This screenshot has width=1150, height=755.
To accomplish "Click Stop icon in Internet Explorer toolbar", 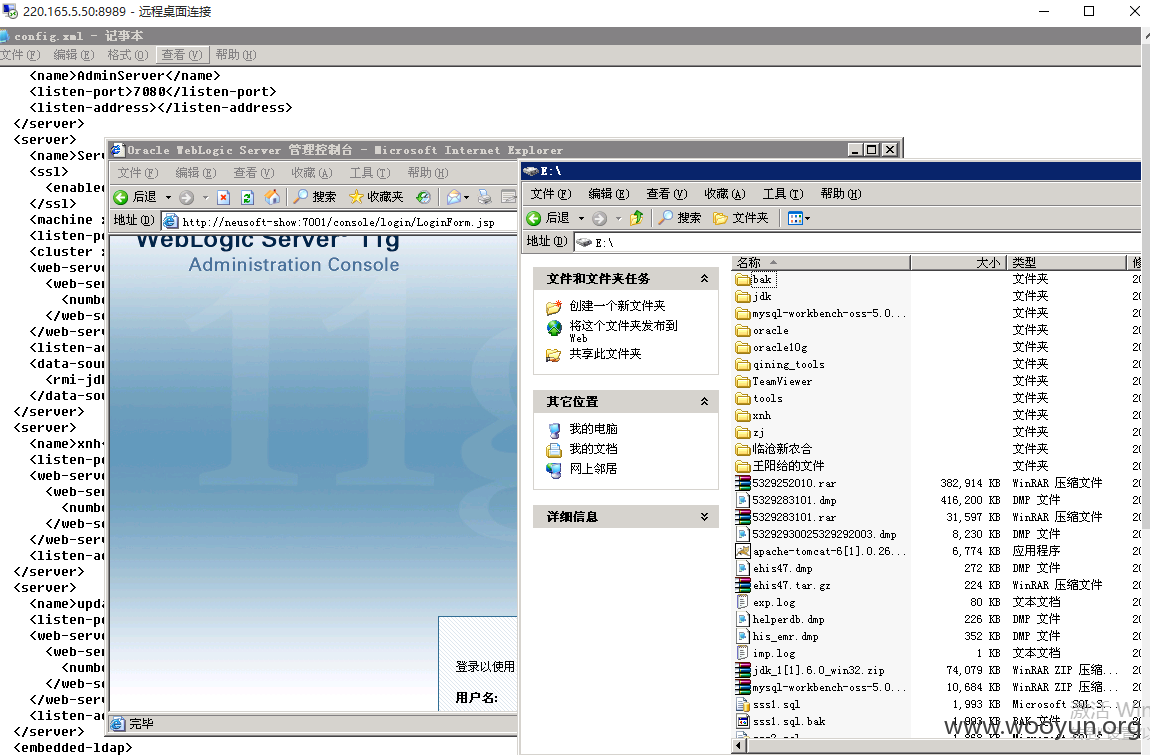I will click(224, 197).
